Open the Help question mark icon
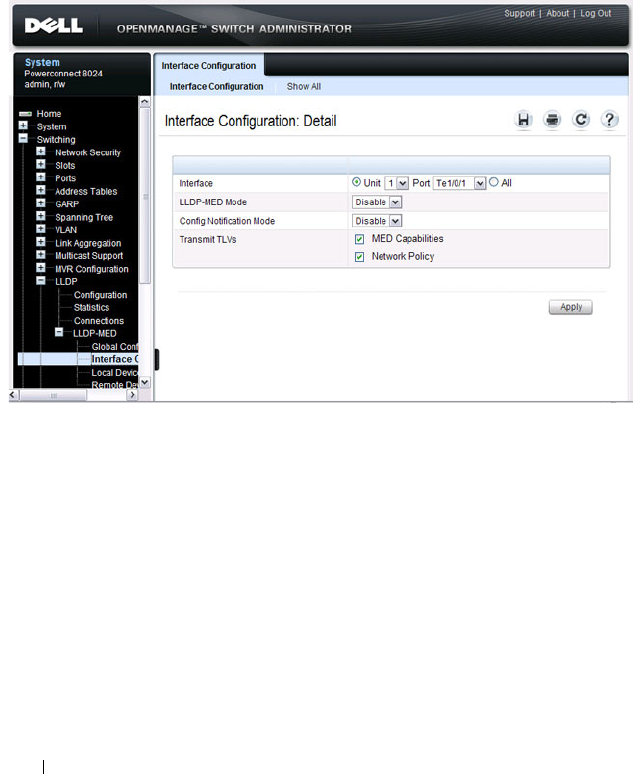The height and width of the screenshot is (774, 641). pos(609,120)
